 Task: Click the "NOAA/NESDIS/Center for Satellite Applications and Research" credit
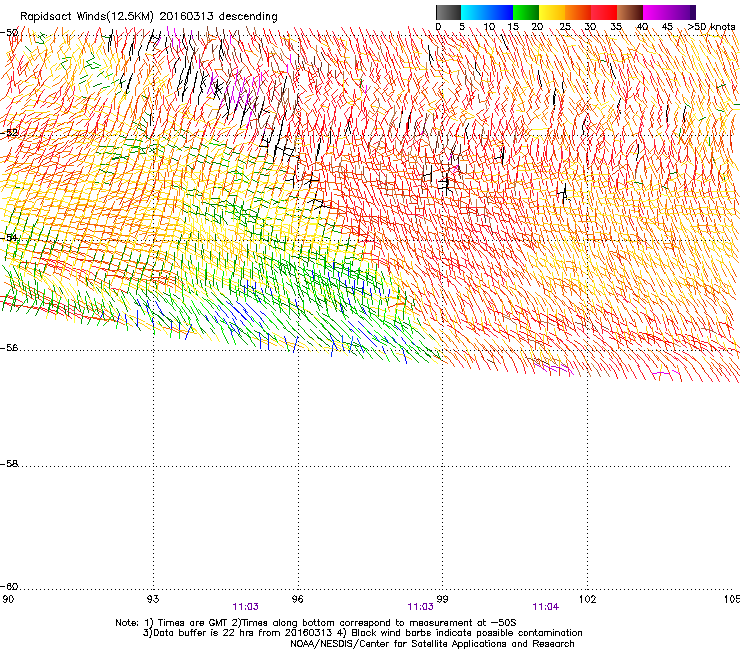tap(432, 644)
